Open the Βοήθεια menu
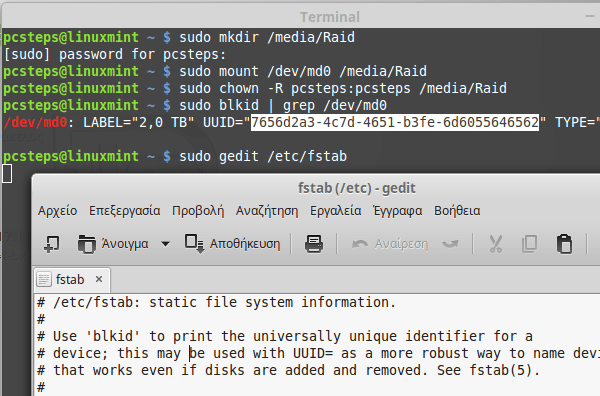The width and height of the screenshot is (600, 396). 457,211
